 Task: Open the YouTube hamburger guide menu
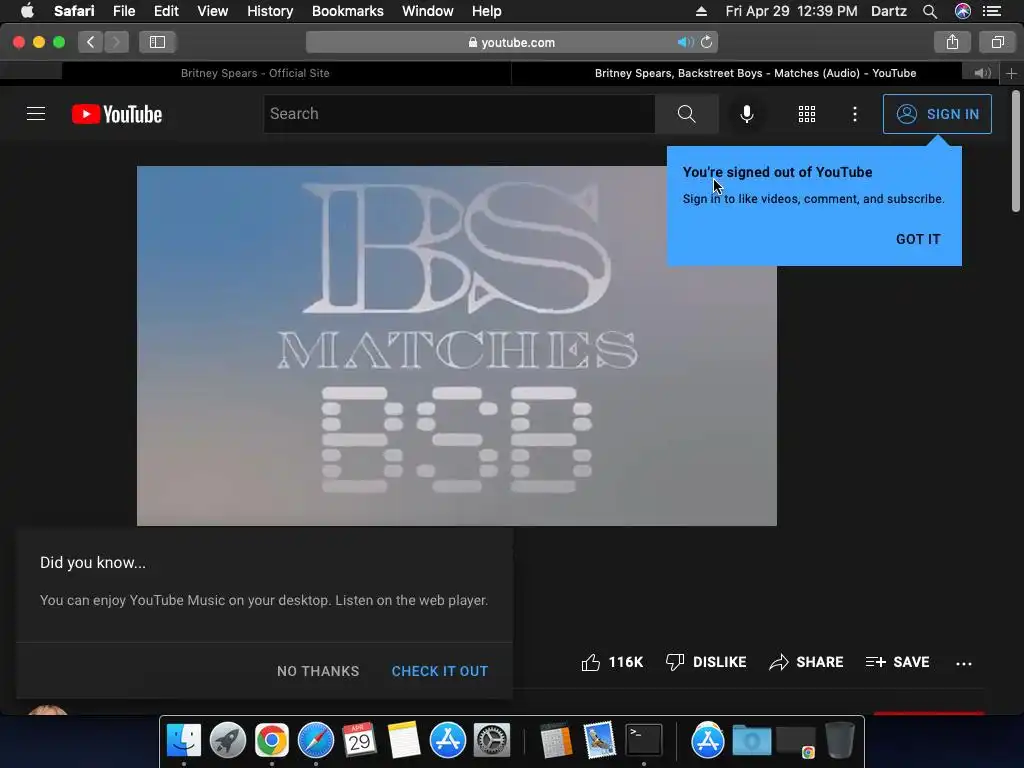[x=36, y=114]
